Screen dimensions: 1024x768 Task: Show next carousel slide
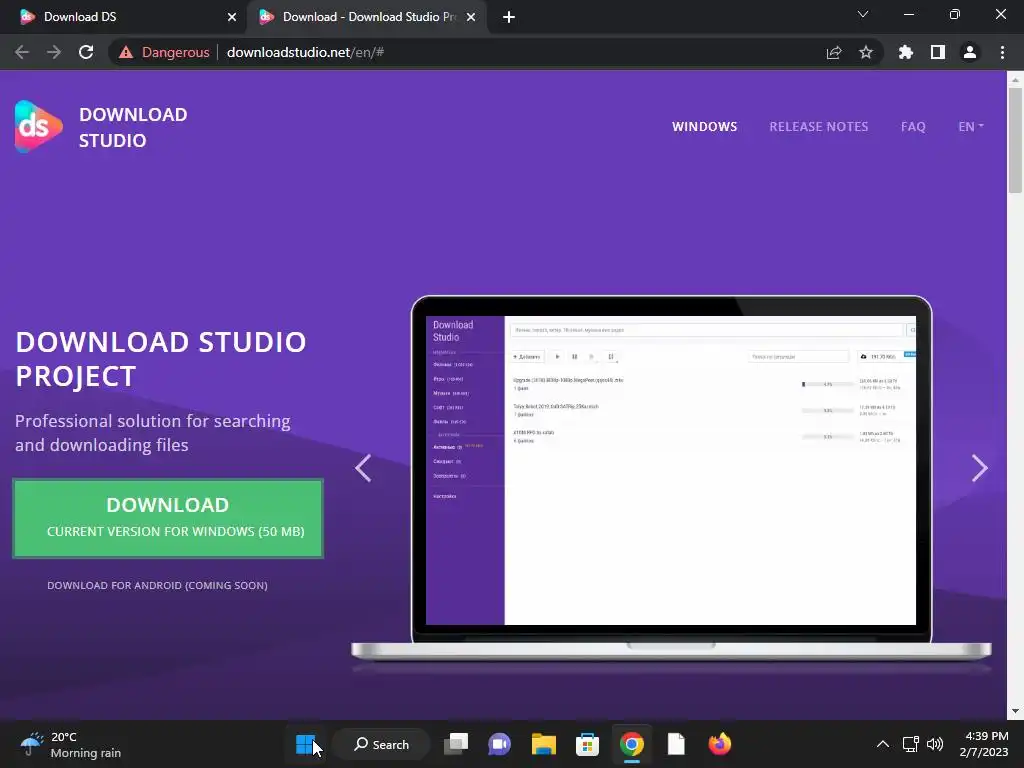point(979,468)
